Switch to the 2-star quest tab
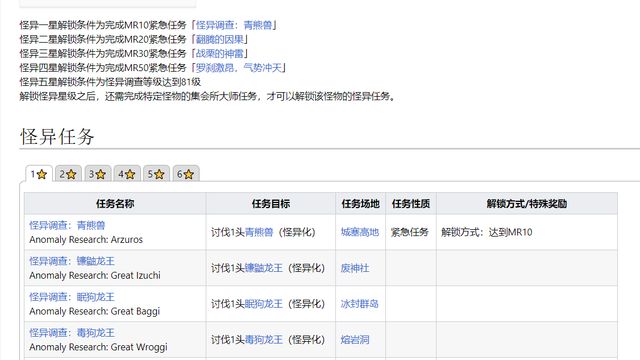The image size is (640, 360). 68,174
